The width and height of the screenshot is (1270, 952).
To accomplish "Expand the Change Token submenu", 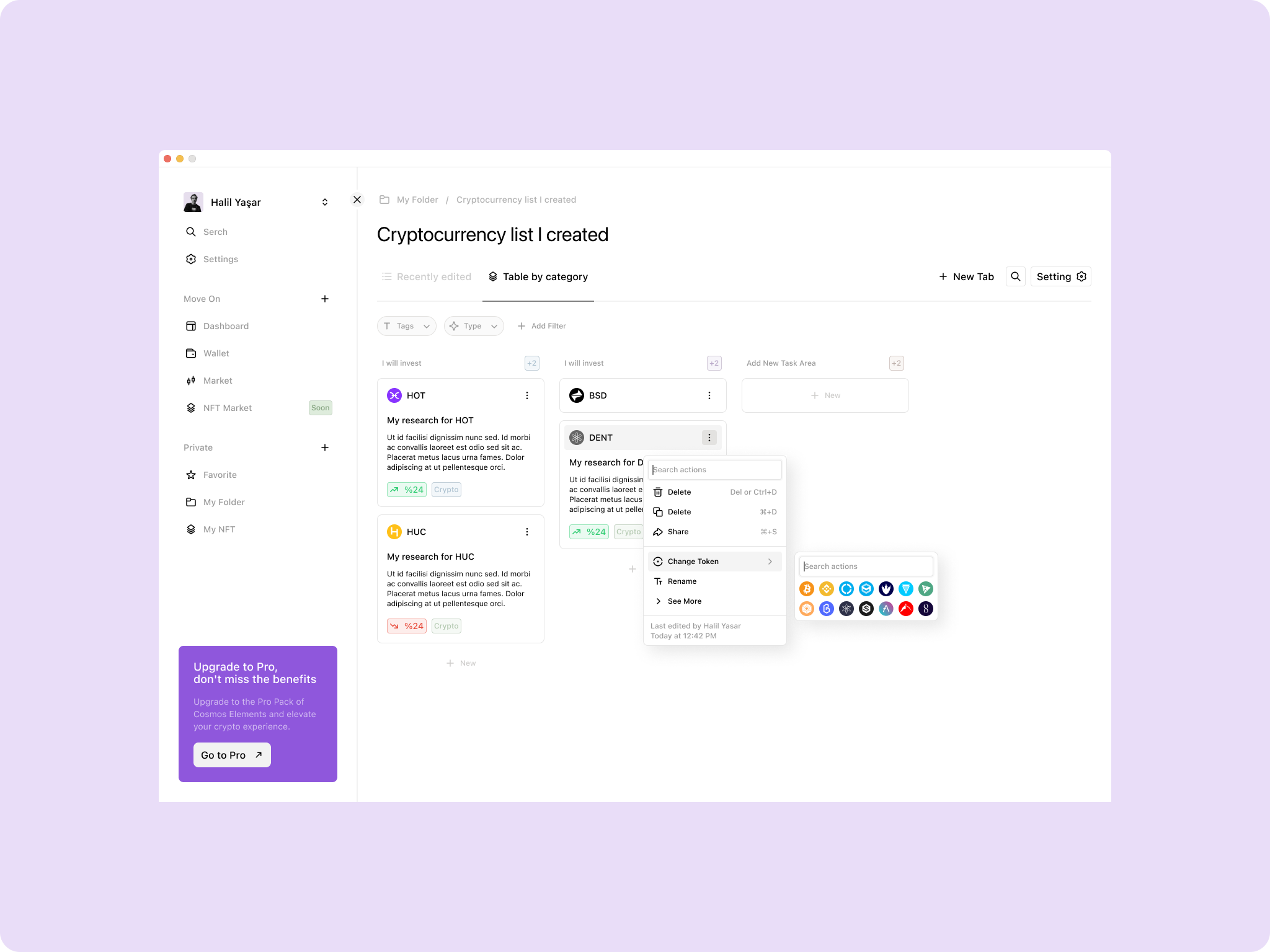I will tap(693, 561).
